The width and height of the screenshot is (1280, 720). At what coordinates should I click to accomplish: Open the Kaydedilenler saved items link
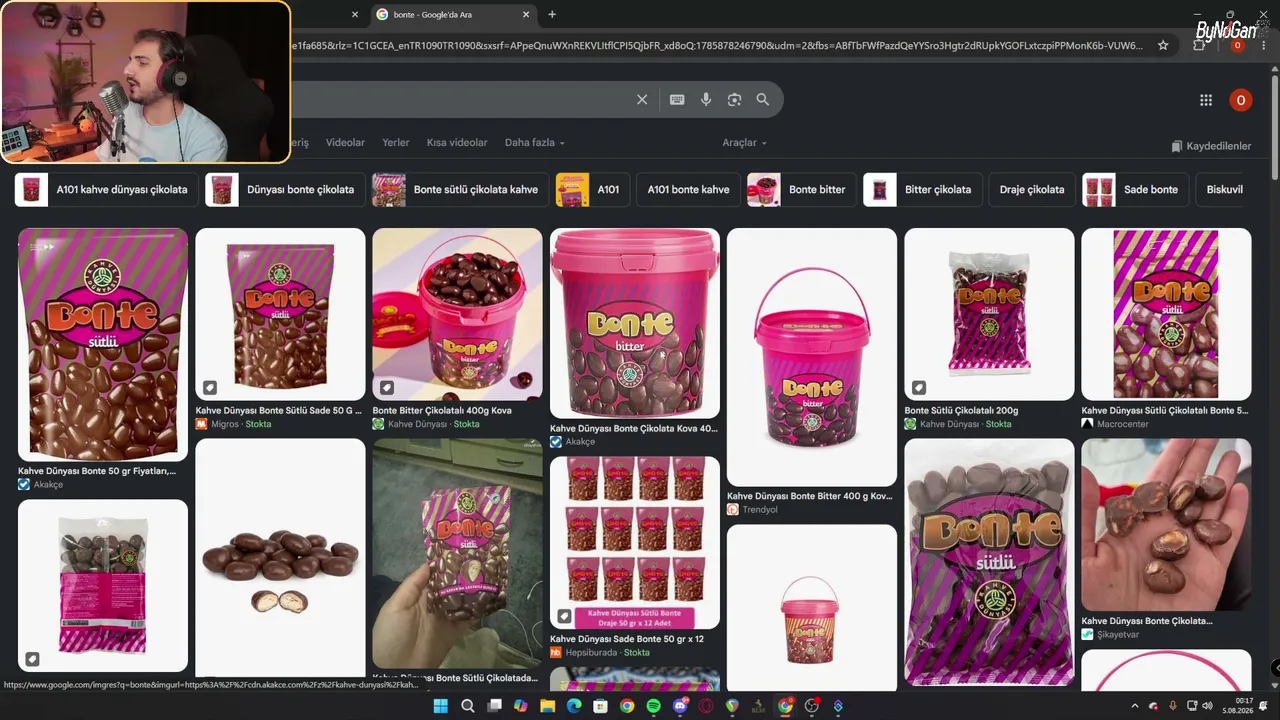pos(1211,146)
